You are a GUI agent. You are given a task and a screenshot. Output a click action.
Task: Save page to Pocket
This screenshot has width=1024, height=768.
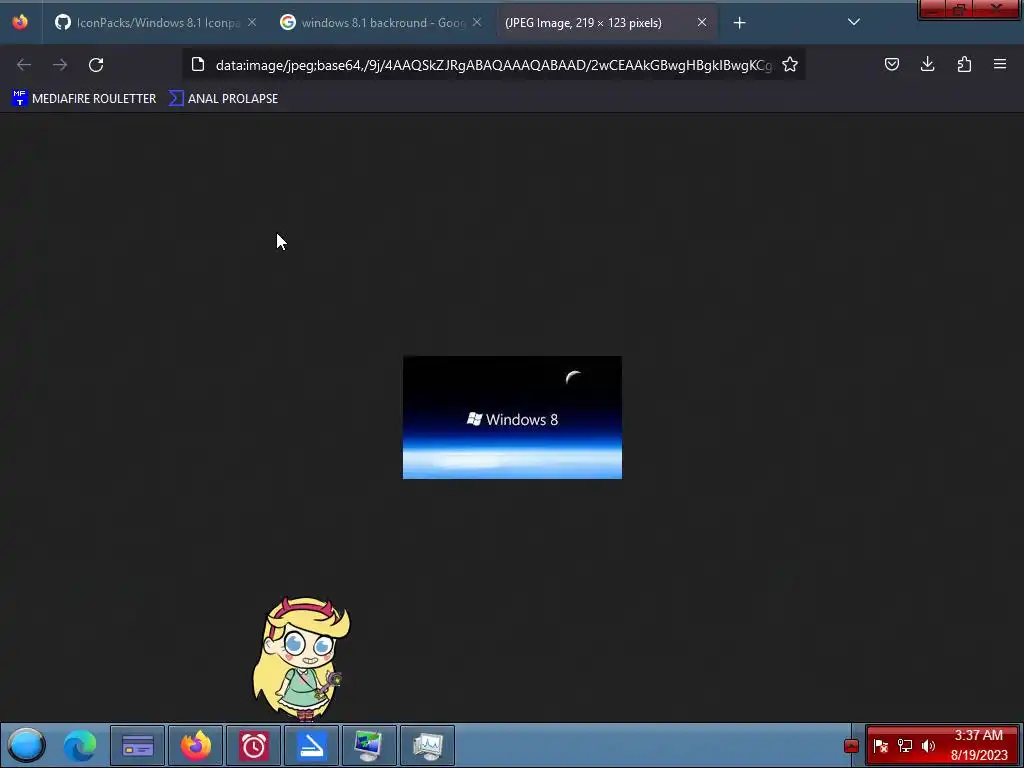[x=891, y=64]
